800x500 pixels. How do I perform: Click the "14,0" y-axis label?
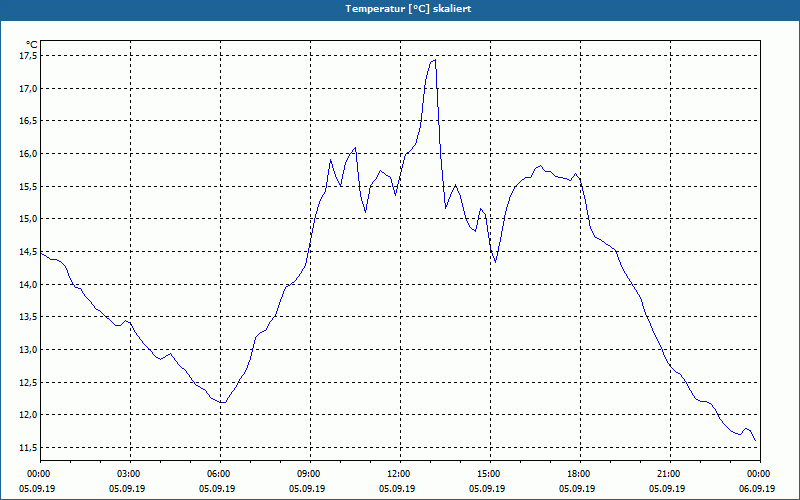28,284
